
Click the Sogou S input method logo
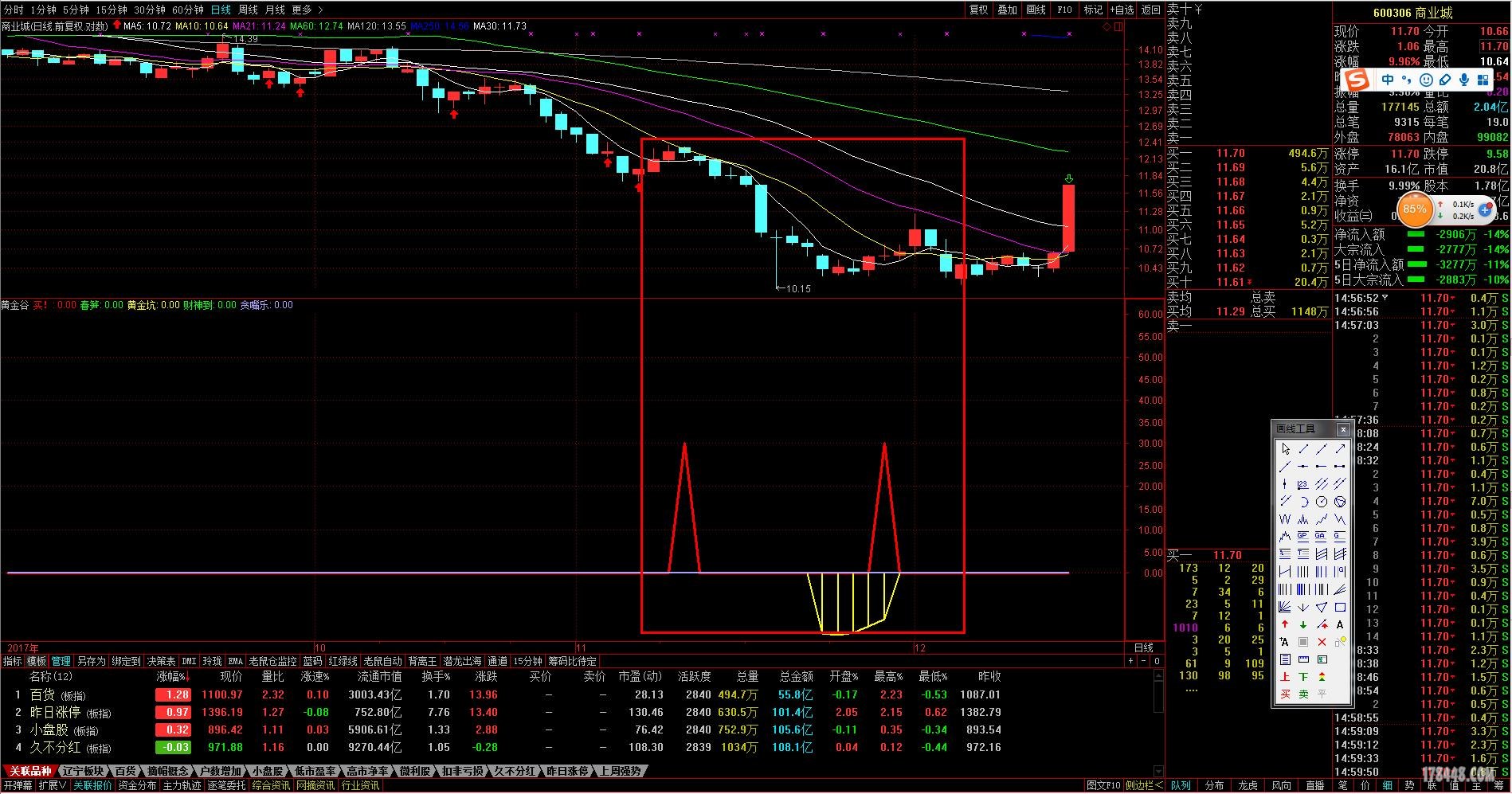(1357, 80)
